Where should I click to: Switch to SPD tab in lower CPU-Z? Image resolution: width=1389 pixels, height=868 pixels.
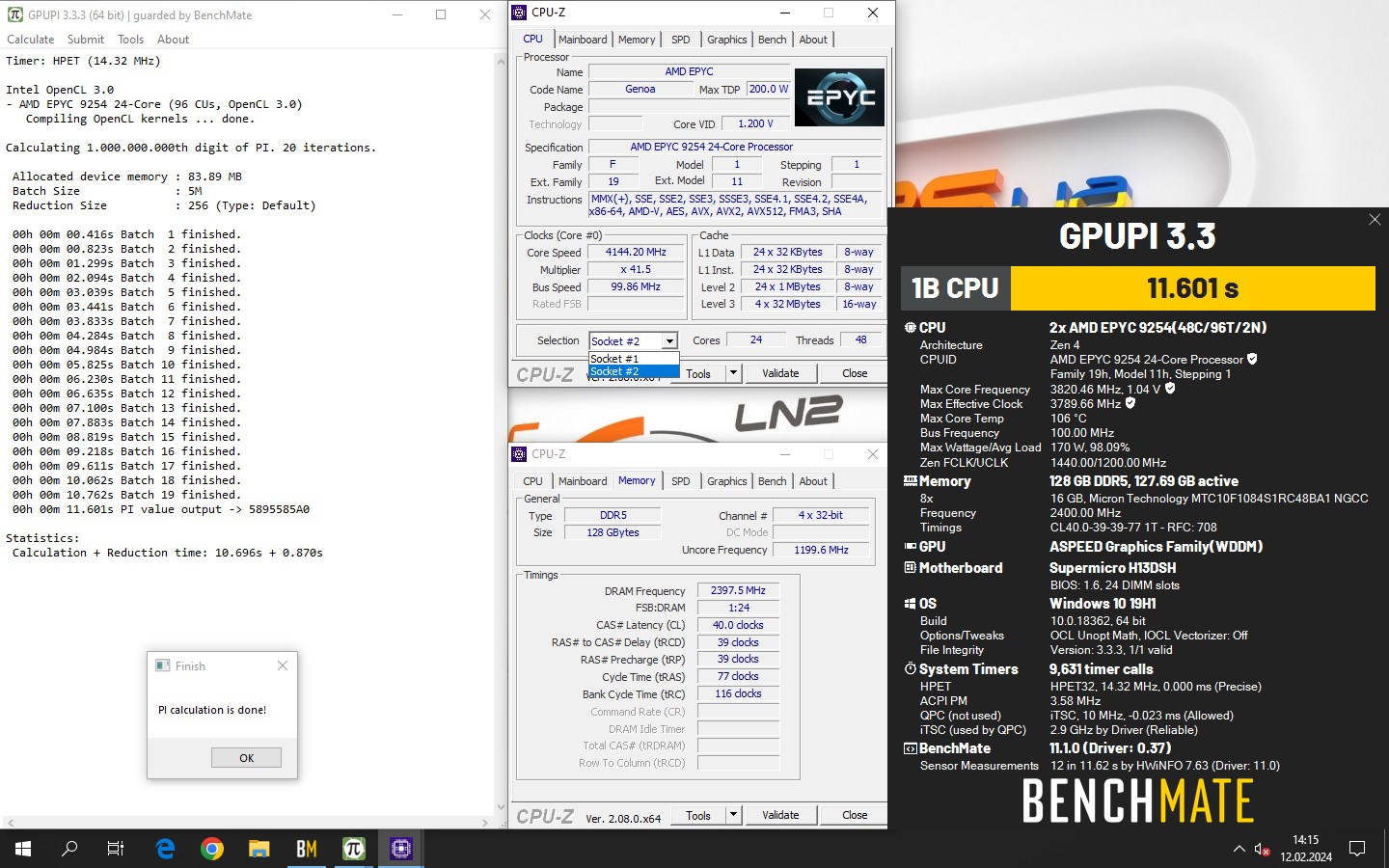681,481
